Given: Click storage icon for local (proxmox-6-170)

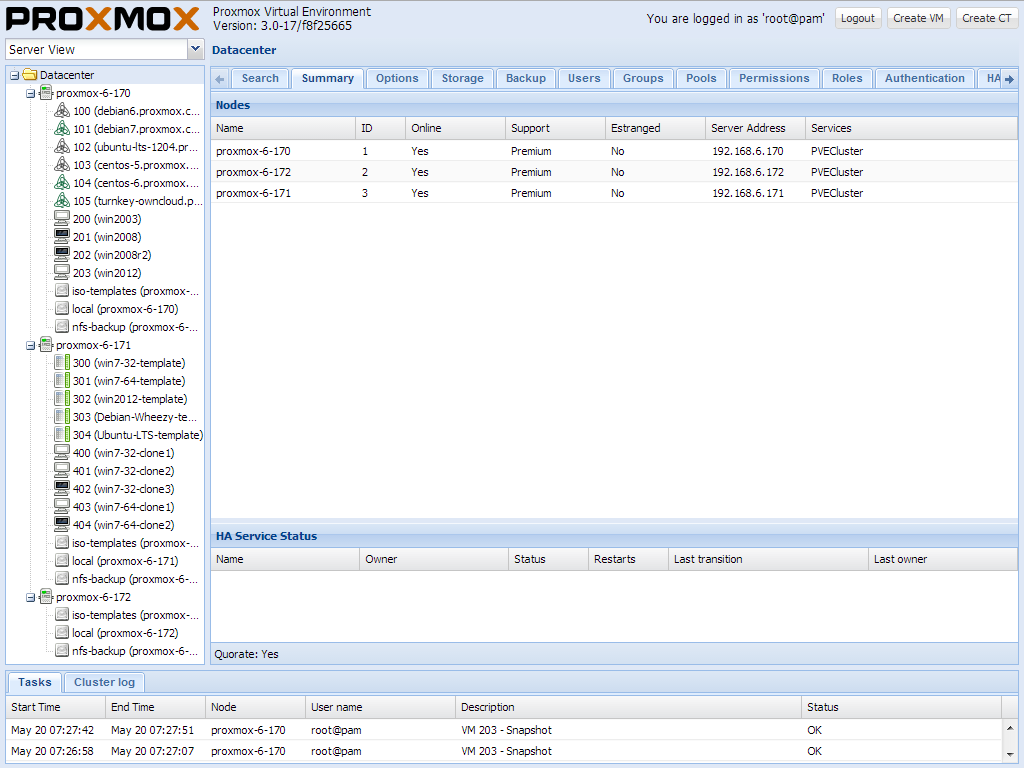Looking at the screenshot, I should click(x=62, y=308).
